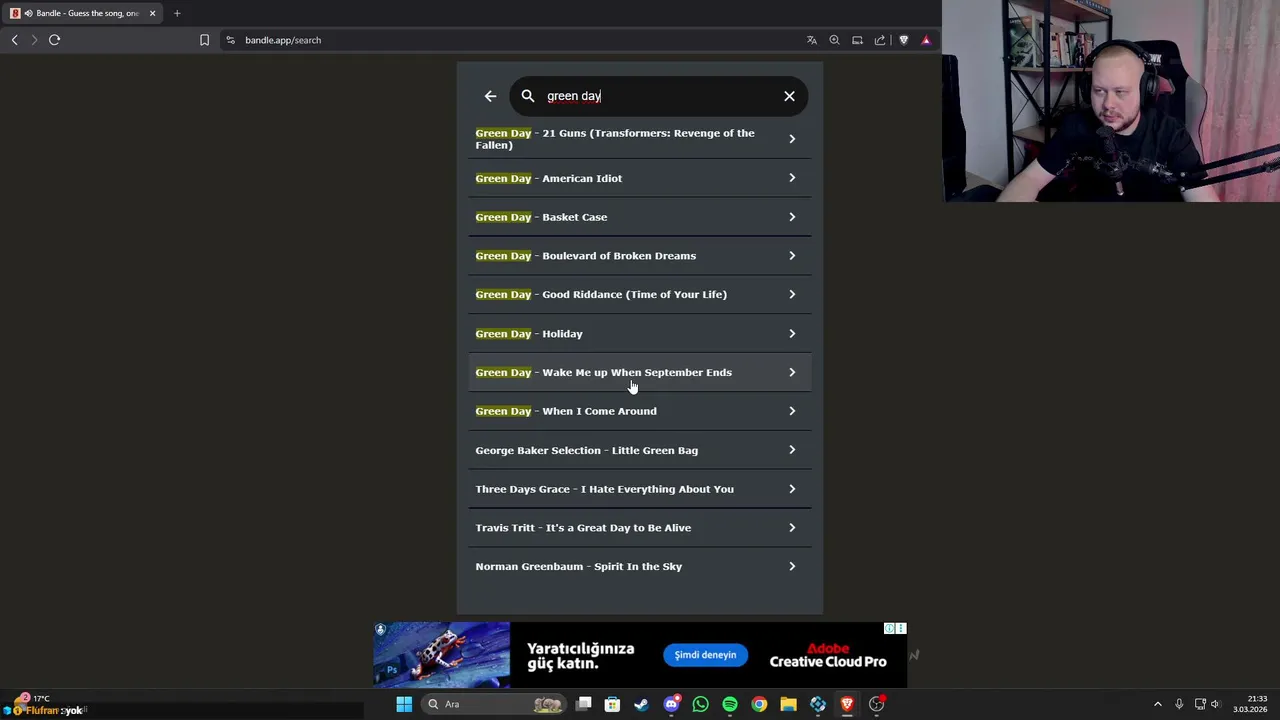The width and height of the screenshot is (1280, 720).
Task: Go back with the browser back arrow
Action: [14, 40]
